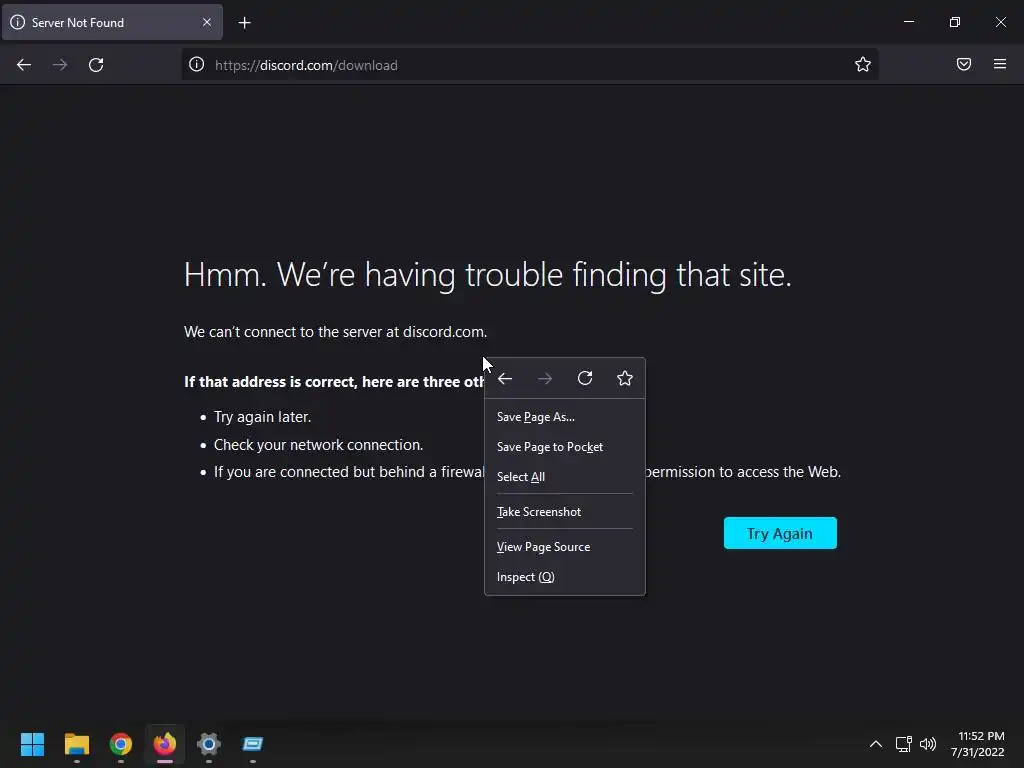Reload the page using toolbar refresh icon
The image size is (1024, 768).
point(96,65)
